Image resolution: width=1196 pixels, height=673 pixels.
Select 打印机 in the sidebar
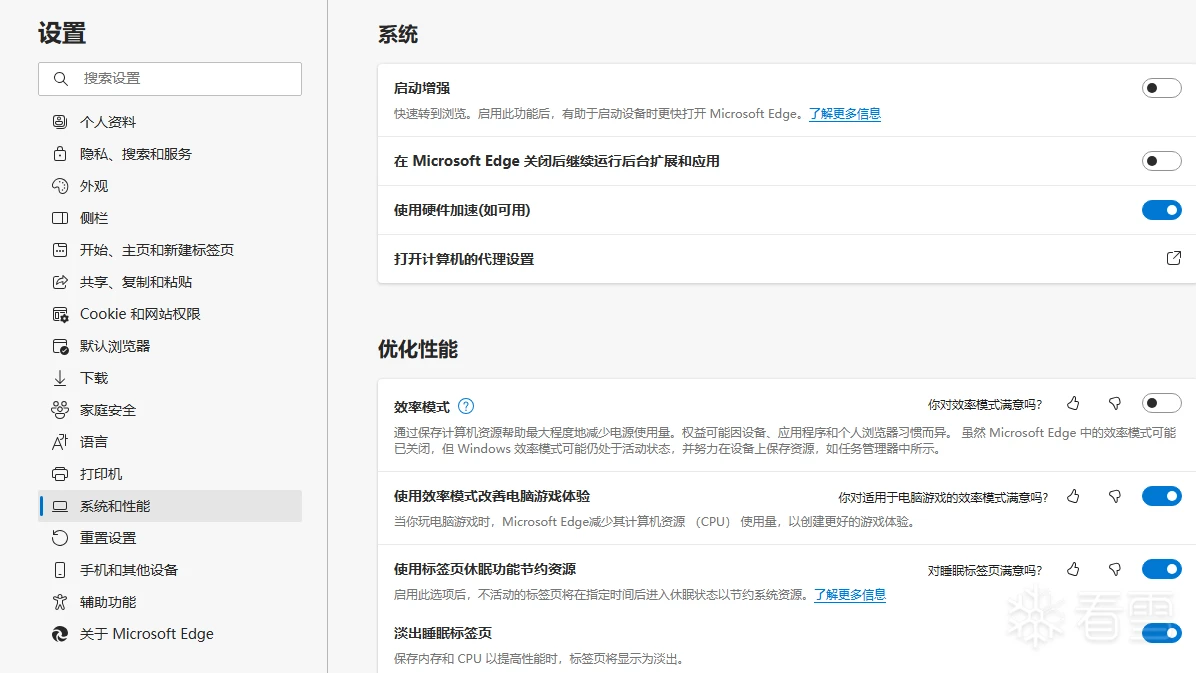(x=170, y=475)
